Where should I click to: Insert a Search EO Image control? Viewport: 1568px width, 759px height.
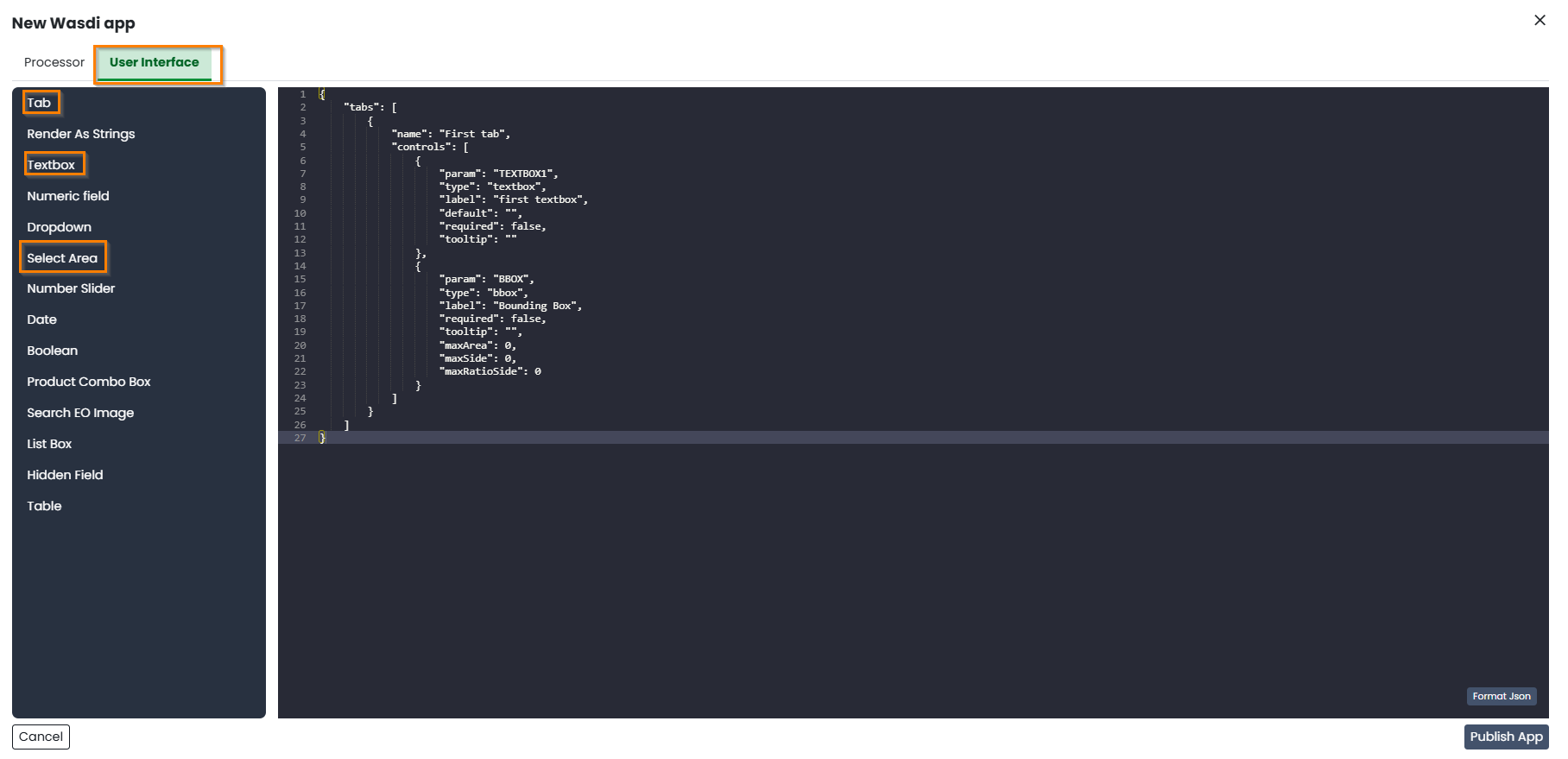coord(80,413)
